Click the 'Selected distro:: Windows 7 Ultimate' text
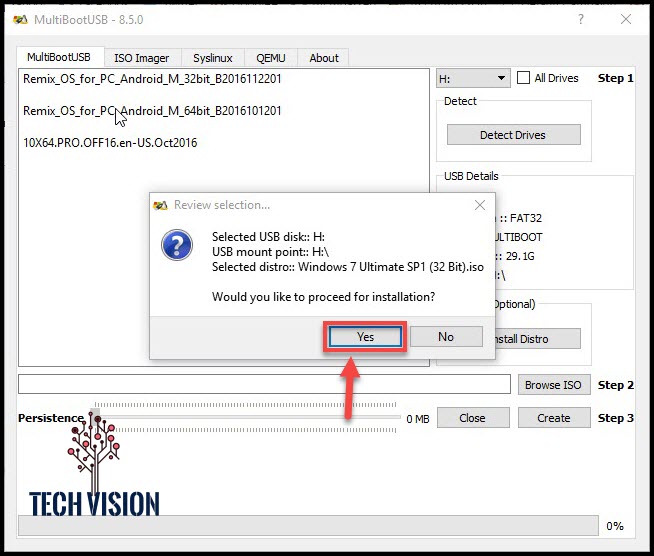 [x=348, y=267]
